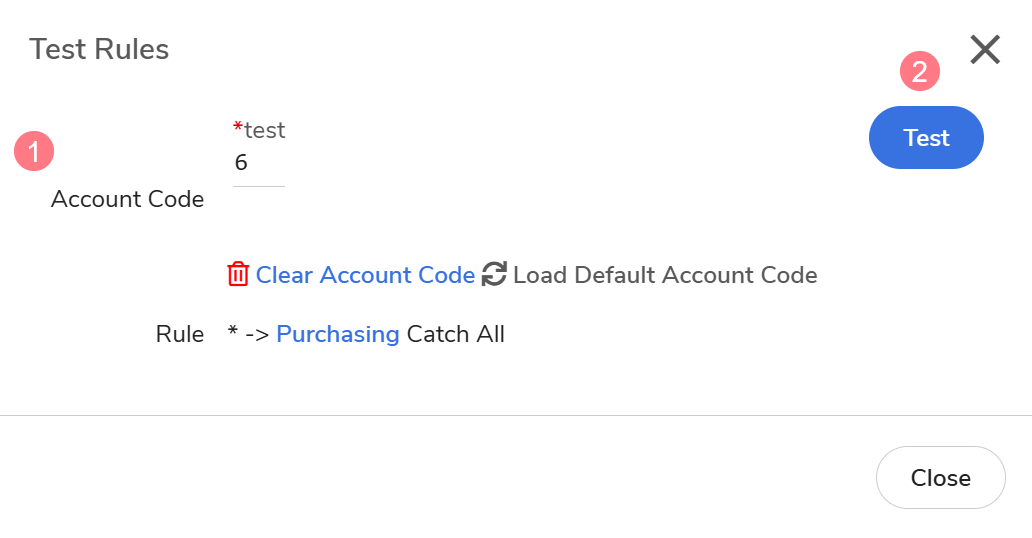Open the Purchasing rule link
Screen dimensions: 1032x538
click(338, 334)
